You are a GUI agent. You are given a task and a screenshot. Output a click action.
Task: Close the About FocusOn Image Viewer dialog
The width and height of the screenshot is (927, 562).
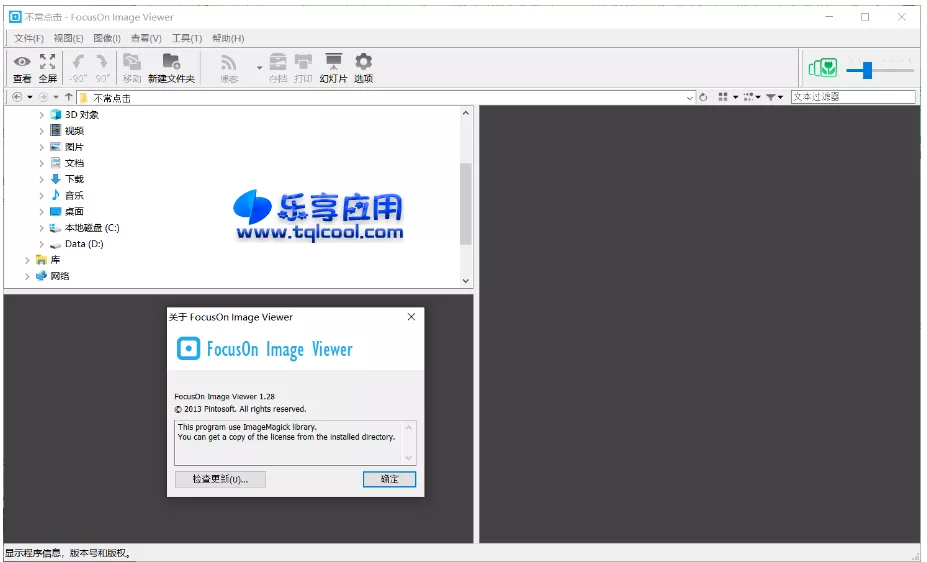(411, 317)
